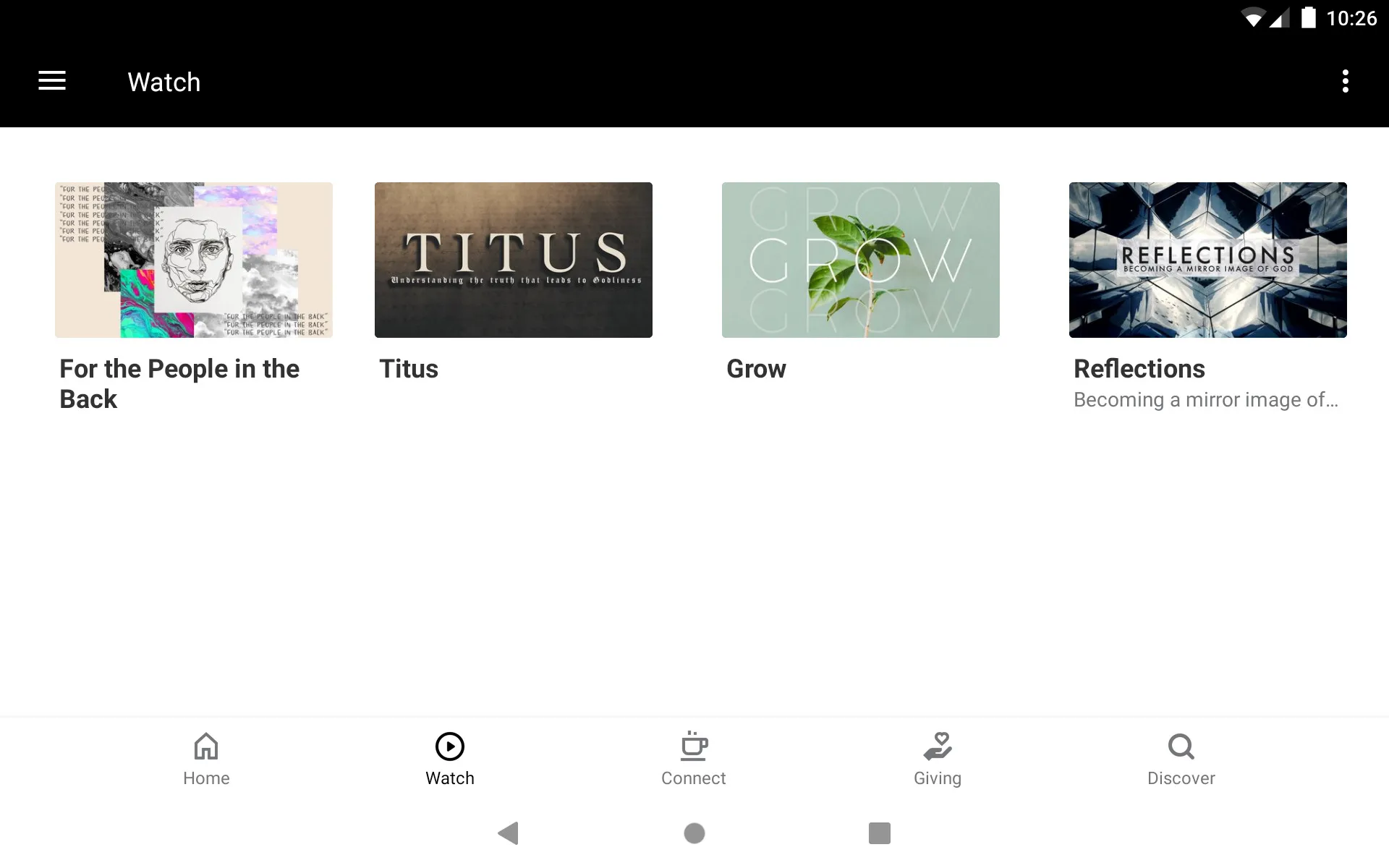Viewport: 1389px width, 868px height.
Task: Open For the People in the Back series
Action: [x=193, y=260]
